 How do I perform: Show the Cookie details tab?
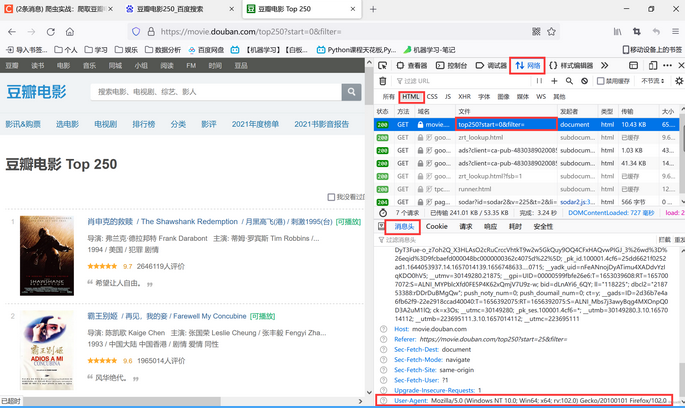point(437,226)
